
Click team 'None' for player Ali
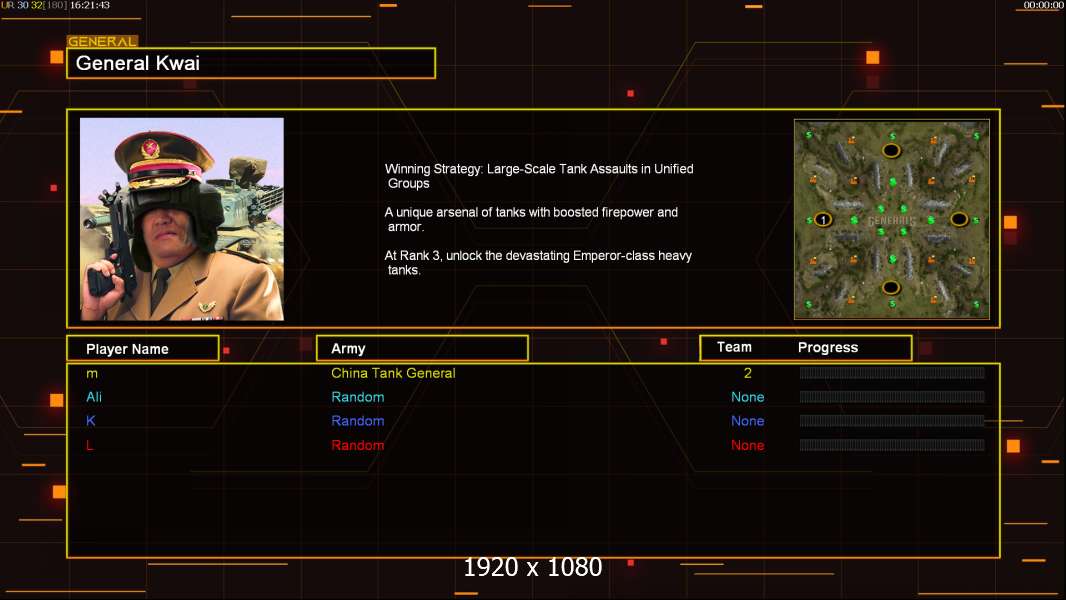pyautogui.click(x=748, y=397)
